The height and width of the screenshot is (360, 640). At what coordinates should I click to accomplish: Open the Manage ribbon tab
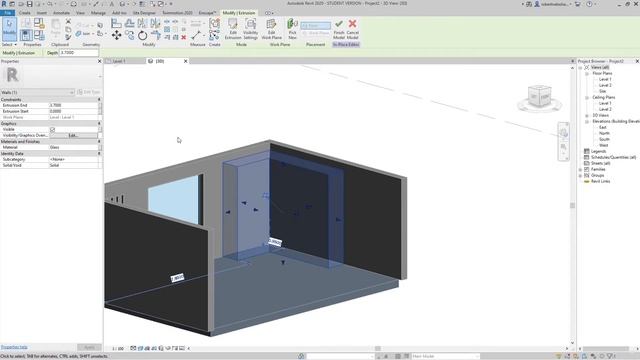click(x=98, y=13)
